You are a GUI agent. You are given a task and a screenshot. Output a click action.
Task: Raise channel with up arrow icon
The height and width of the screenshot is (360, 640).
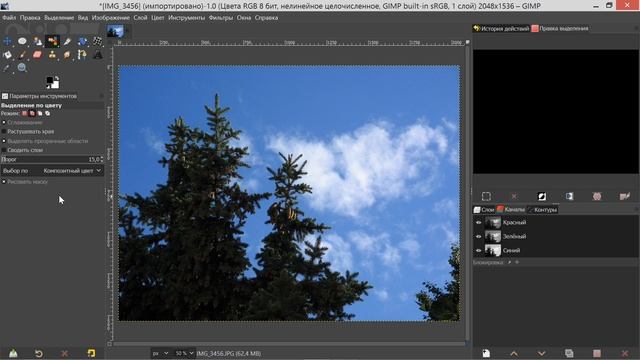click(x=514, y=353)
